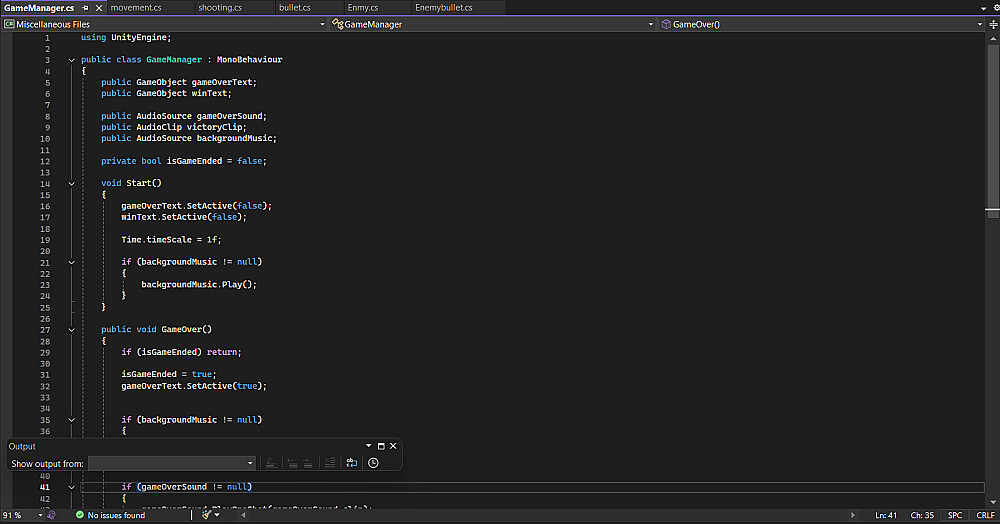Viewport: 1000px width, 524px height.
Task: Click the horizontal scrollbar right arrow
Action: (x=853, y=515)
